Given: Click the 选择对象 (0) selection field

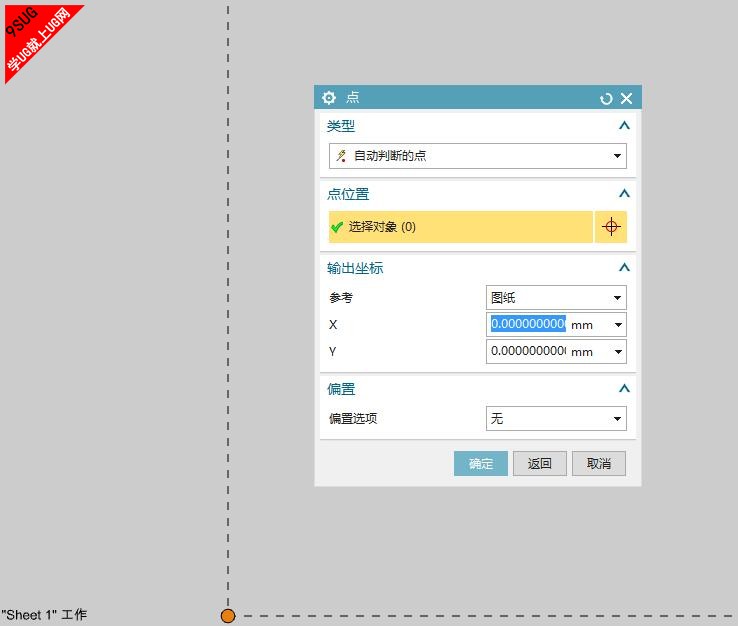Looking at the screenshot, I should [x=460, y=227].
